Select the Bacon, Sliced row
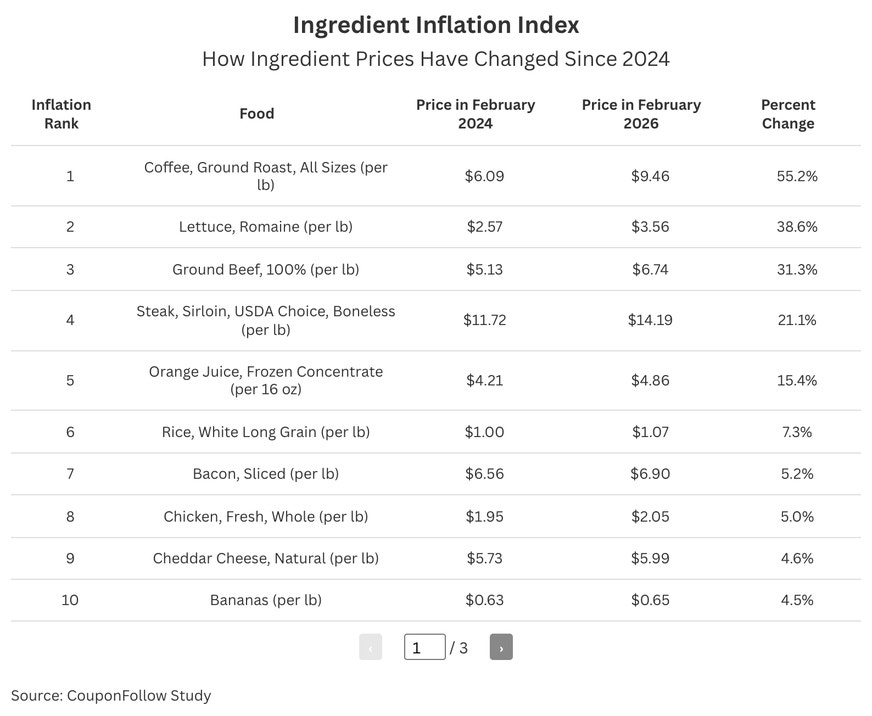The image size is (872, 716). [436, 474]
